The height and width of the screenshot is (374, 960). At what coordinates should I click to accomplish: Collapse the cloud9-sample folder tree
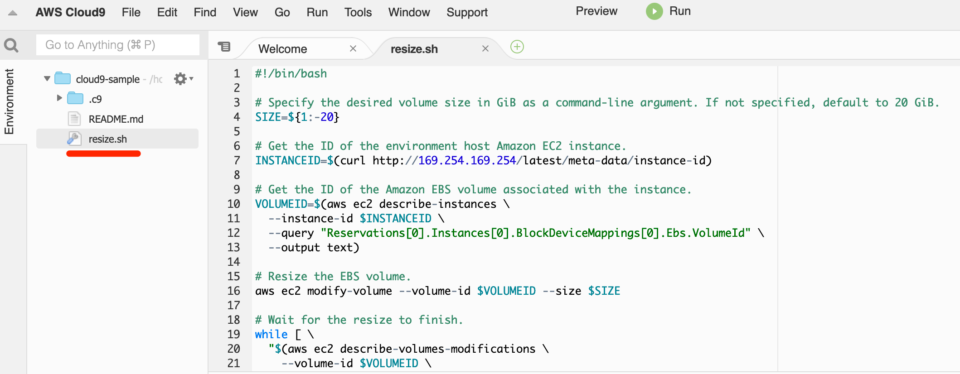[47, 79]
